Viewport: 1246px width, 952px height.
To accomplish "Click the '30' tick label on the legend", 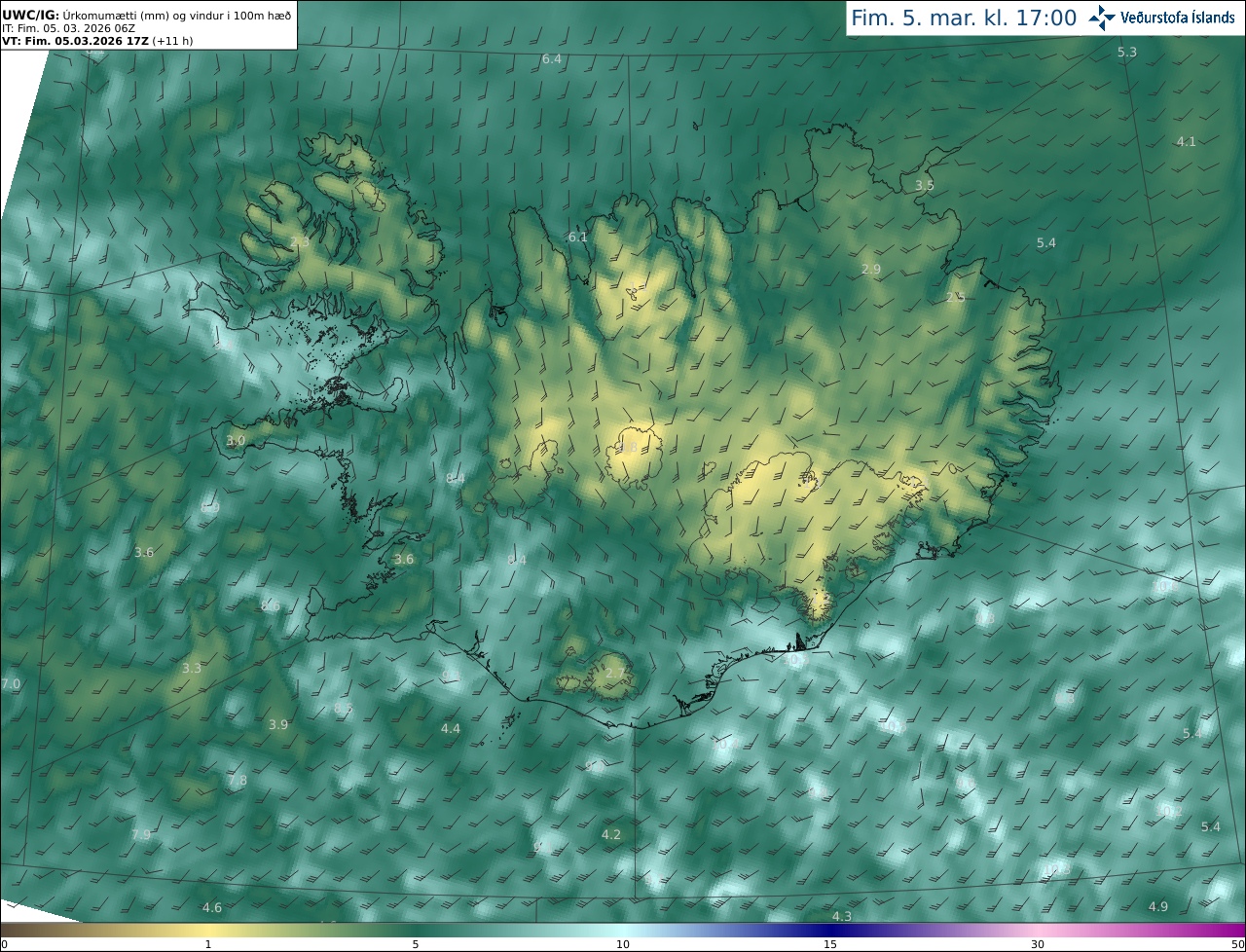I will point(1038,944).
